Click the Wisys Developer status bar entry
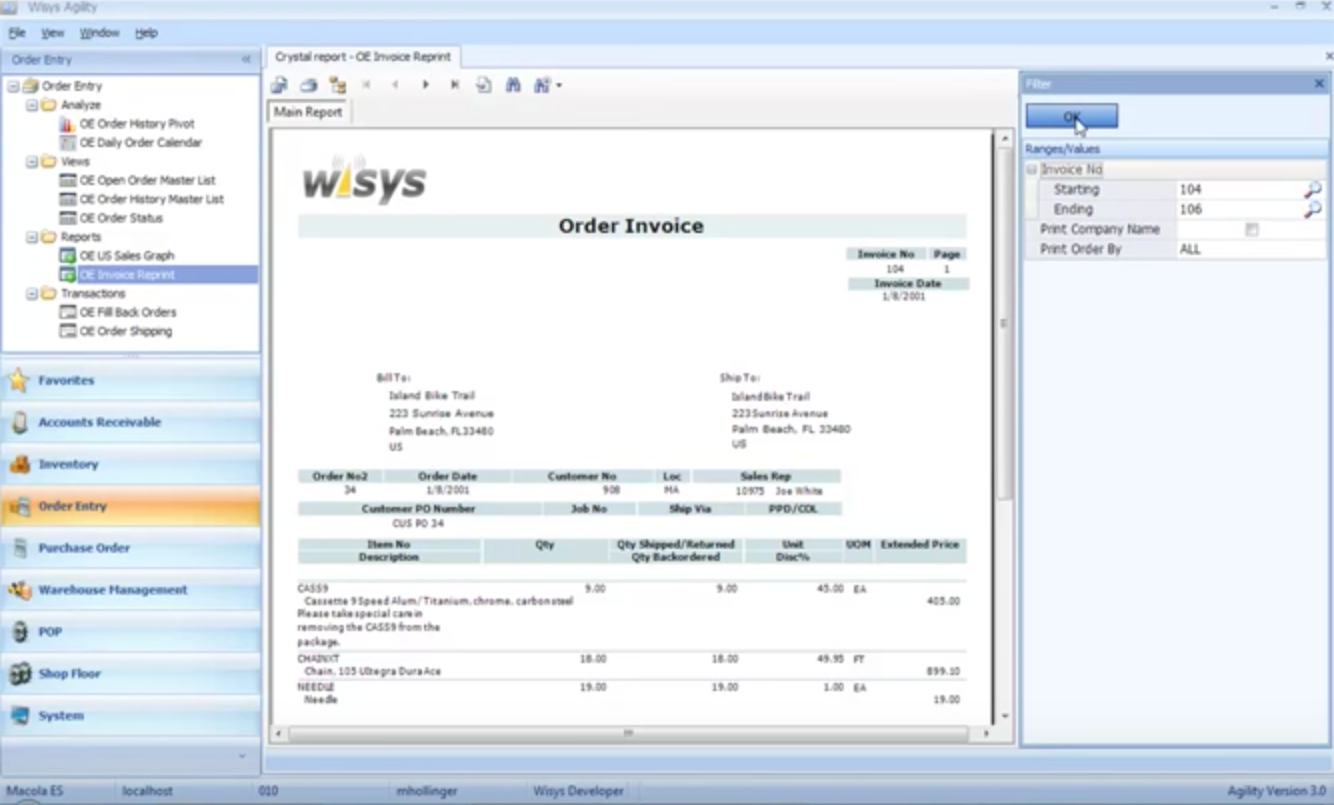1334x805 pixels. (x=578, y=791)
